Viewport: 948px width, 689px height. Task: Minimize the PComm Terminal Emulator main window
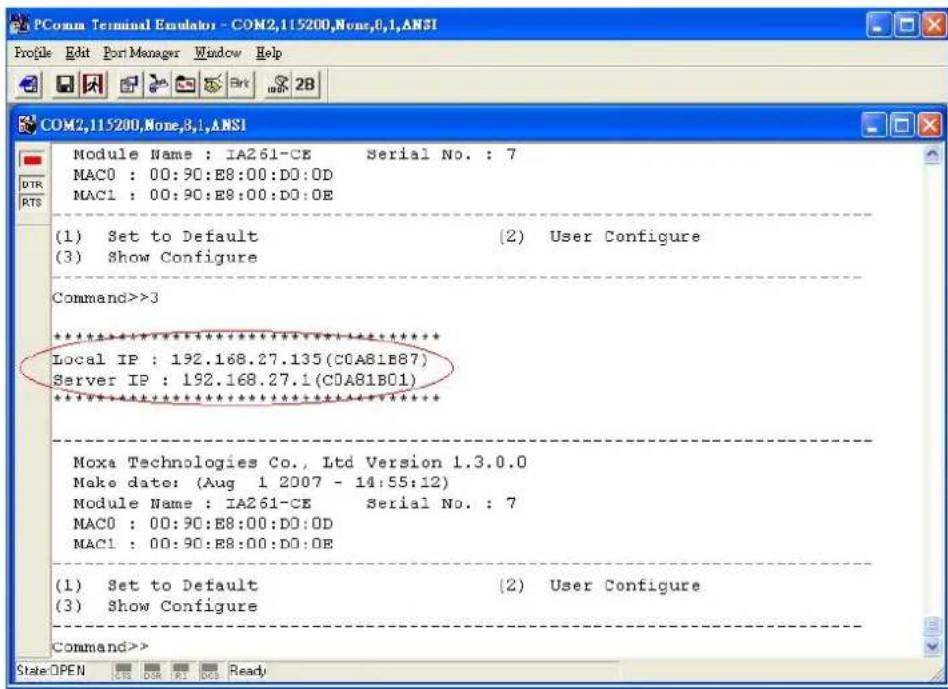tap(878, 25)
